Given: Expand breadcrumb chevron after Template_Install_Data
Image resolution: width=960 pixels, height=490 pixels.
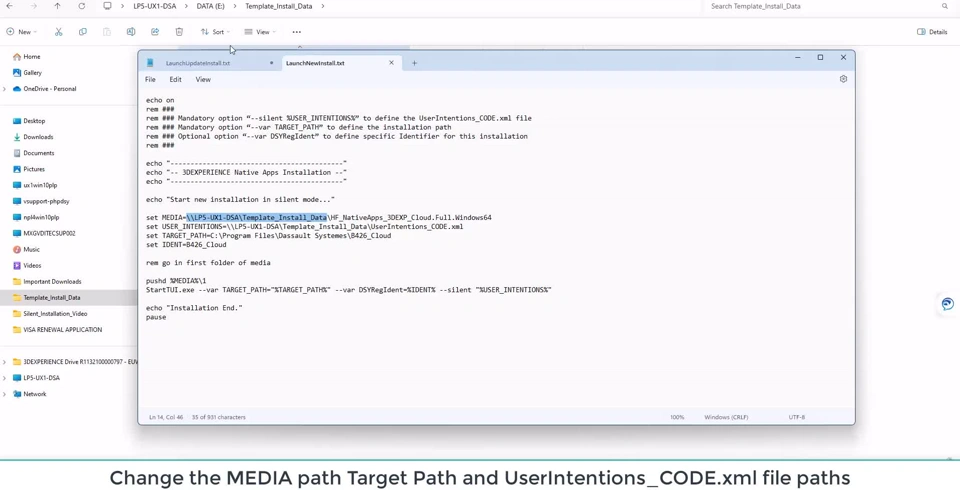Looking at the screenshot, I should tap(323, 6).
